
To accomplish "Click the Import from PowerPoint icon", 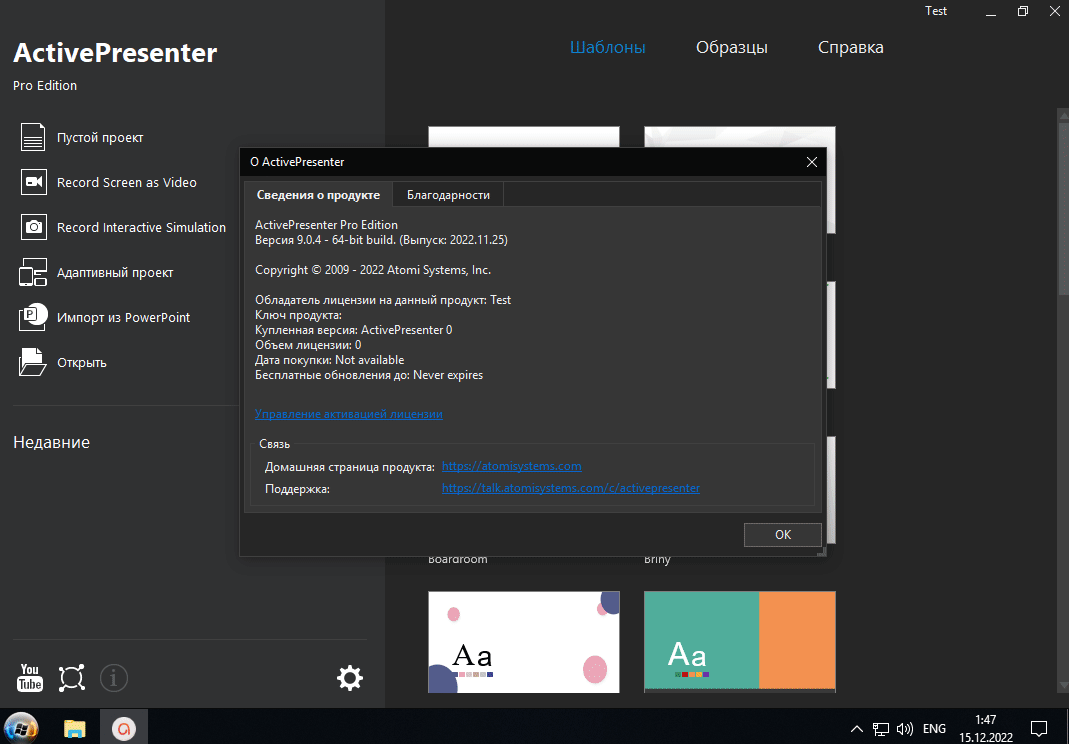I will pyautogui.click(x=33, y=317).
